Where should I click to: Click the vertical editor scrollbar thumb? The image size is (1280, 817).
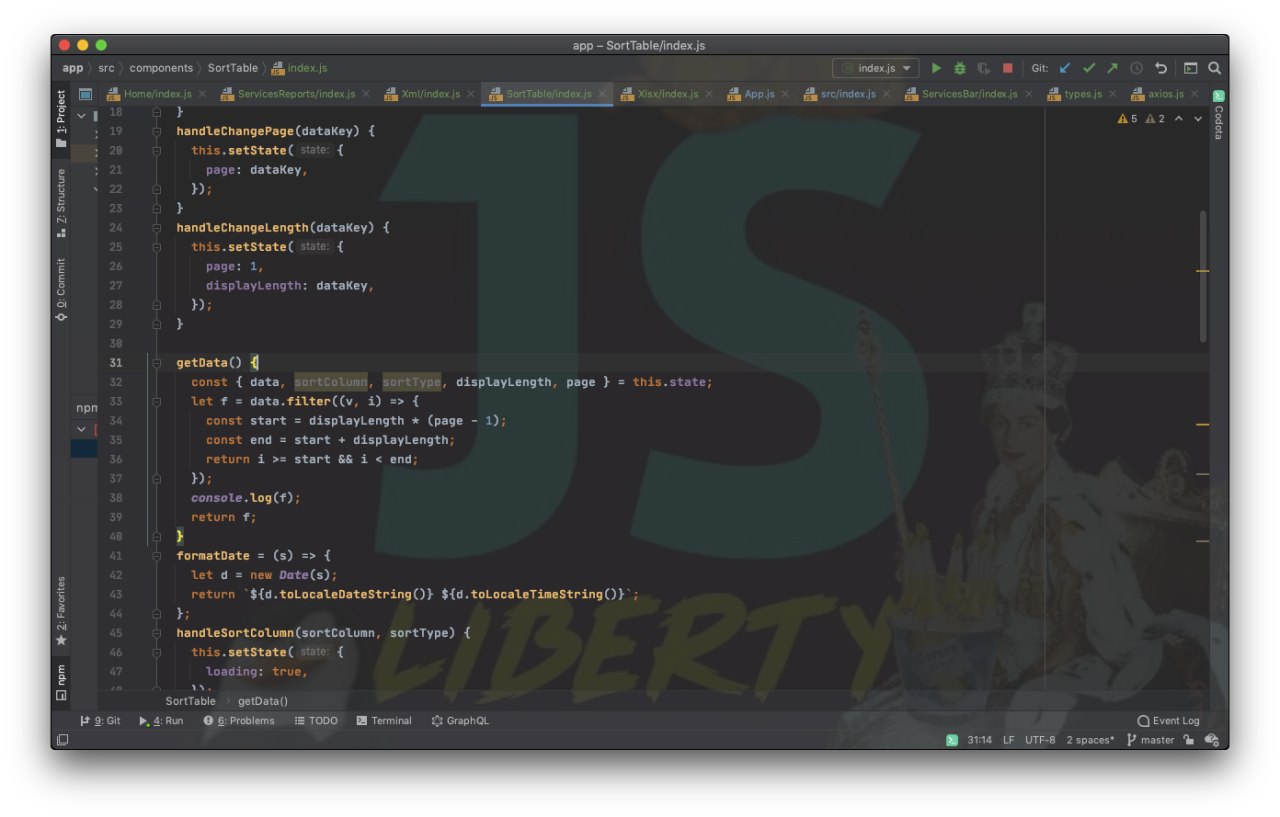point(1203,277)
